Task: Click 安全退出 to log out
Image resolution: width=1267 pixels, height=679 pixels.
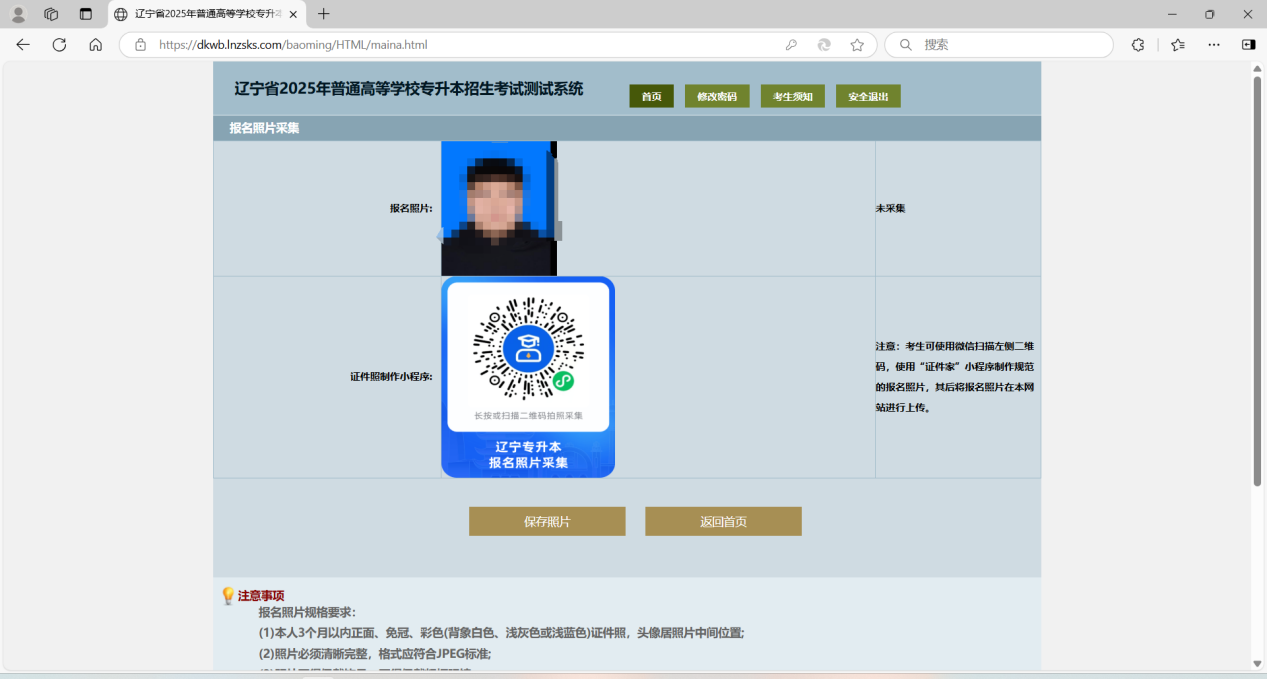Action: click(868, 96)
